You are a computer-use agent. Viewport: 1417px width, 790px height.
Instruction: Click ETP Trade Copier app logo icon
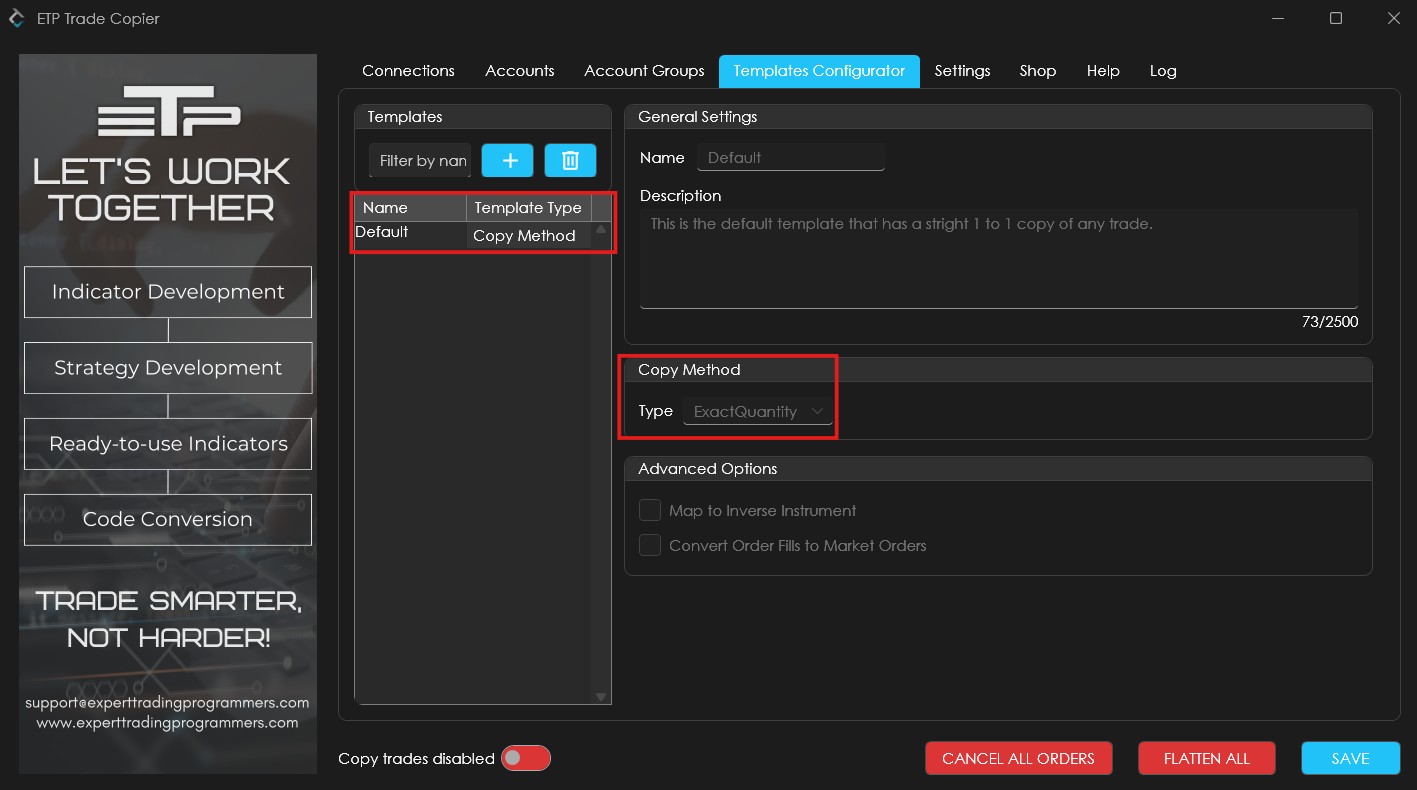coord(16,18)
